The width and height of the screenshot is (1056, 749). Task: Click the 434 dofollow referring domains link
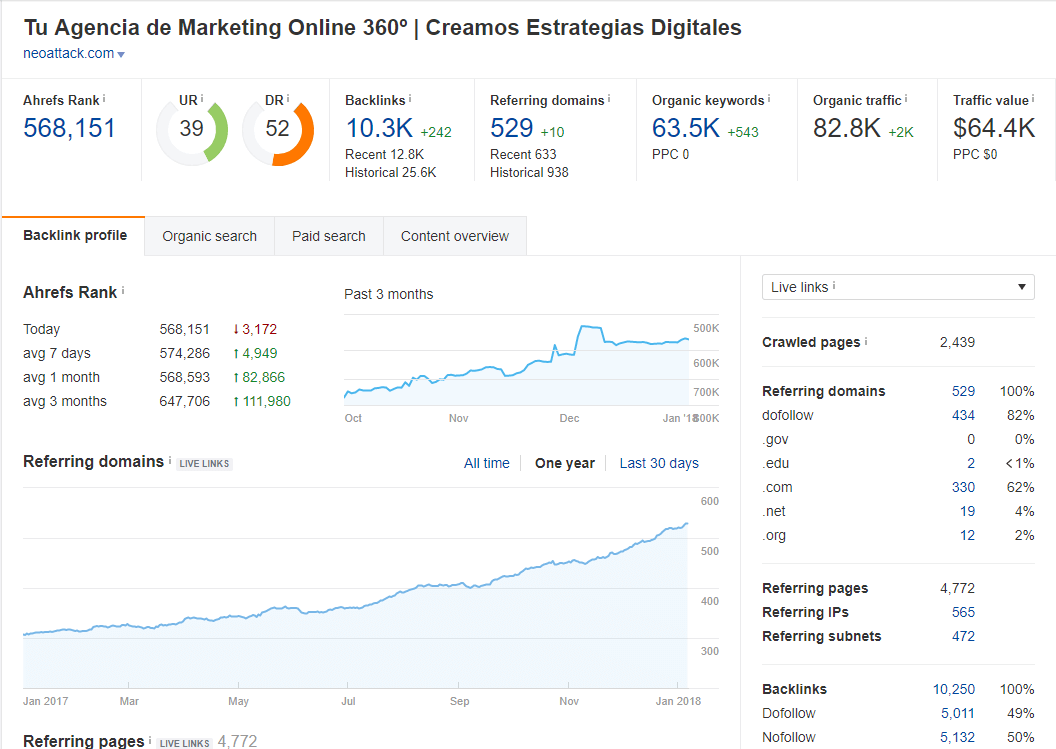pos(961,415)
